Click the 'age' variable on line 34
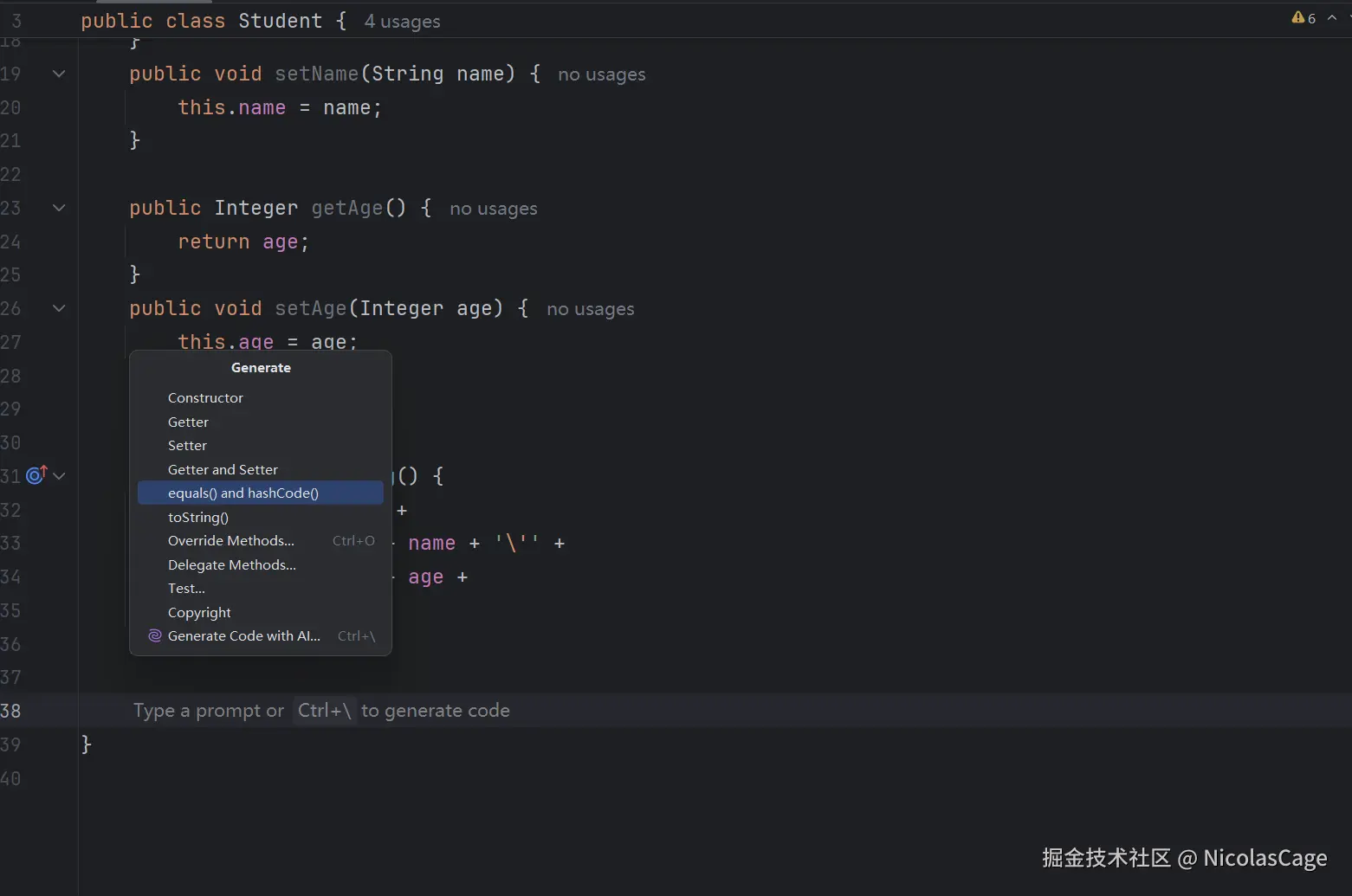The image size is (1352, 896). pyautogui.click(x=425, y=577)
